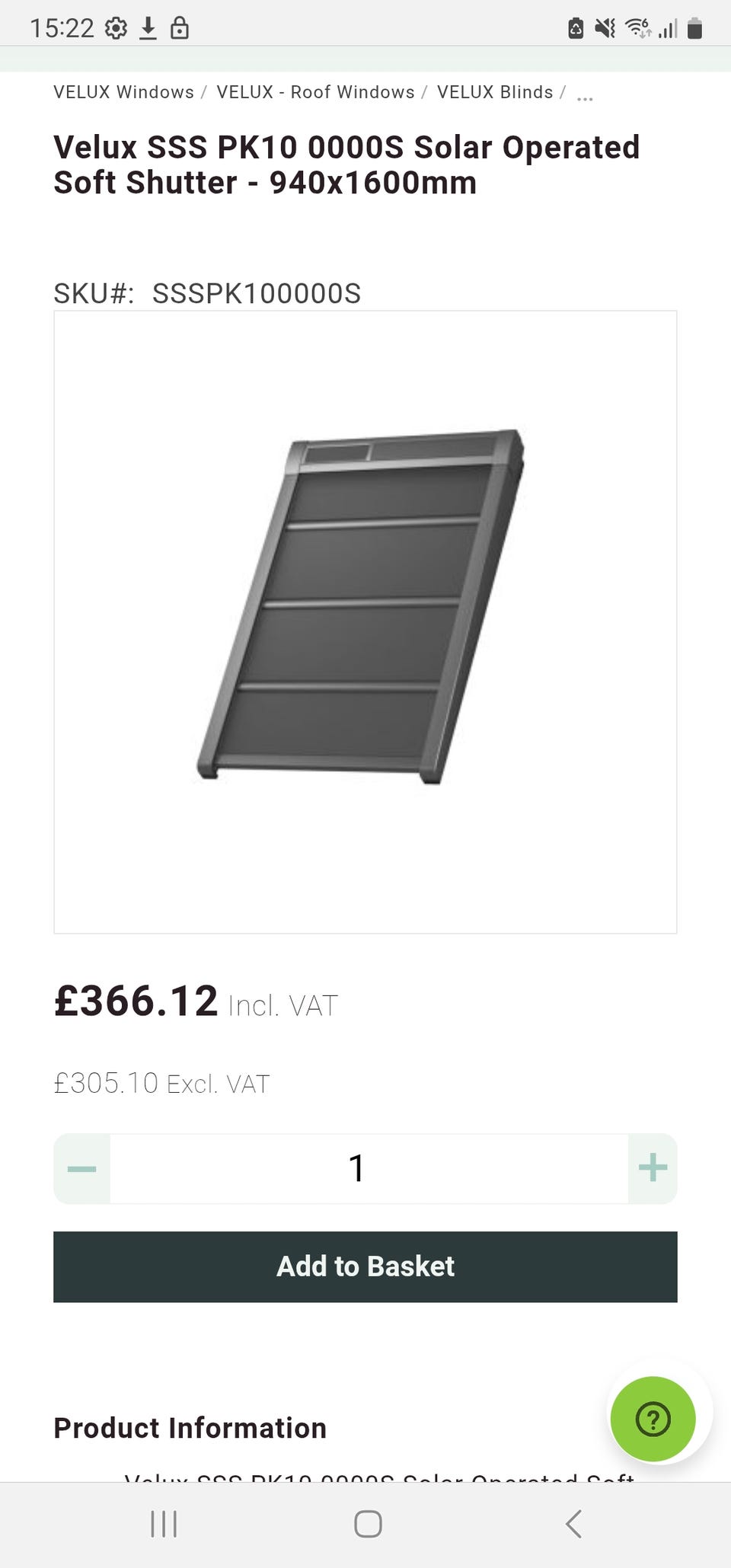This screenshot has height=1568, width=731.
Task: Expand the breadcrumb ellipsis
Action: tap(585, 97)
